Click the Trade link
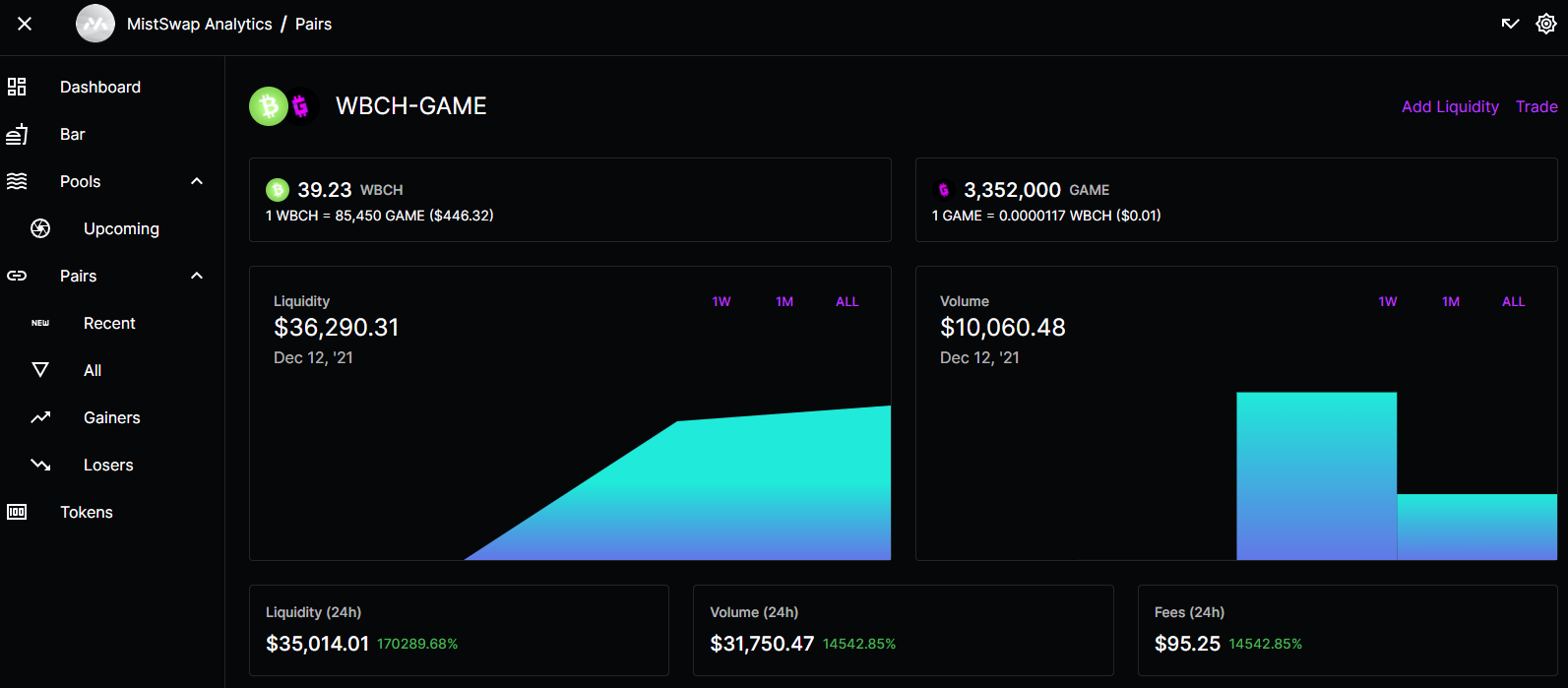Viewport: 1568px width, 688px height. [1537, 106]
